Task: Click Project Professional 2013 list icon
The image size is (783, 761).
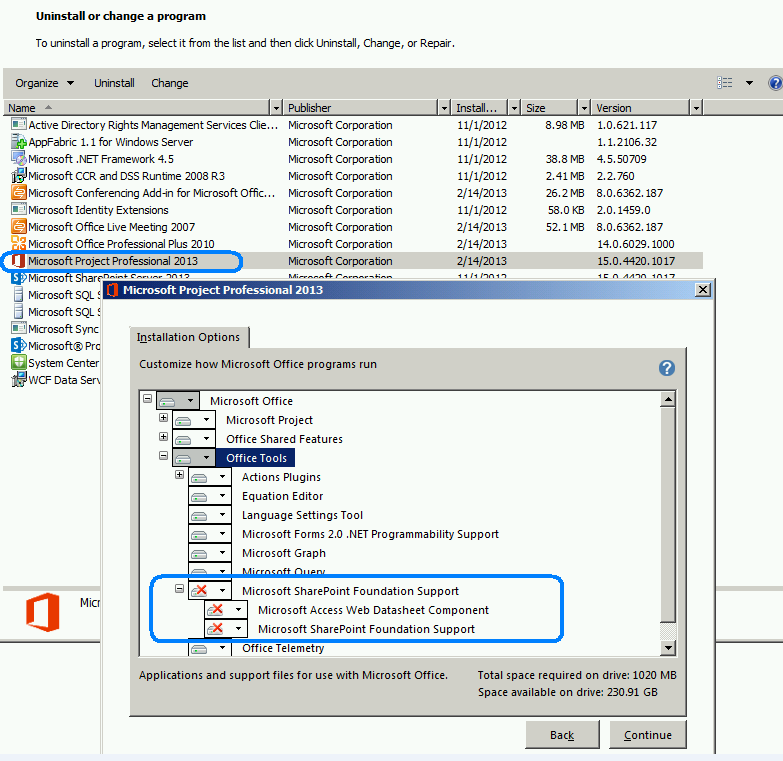Action: [x=18, y=261]
